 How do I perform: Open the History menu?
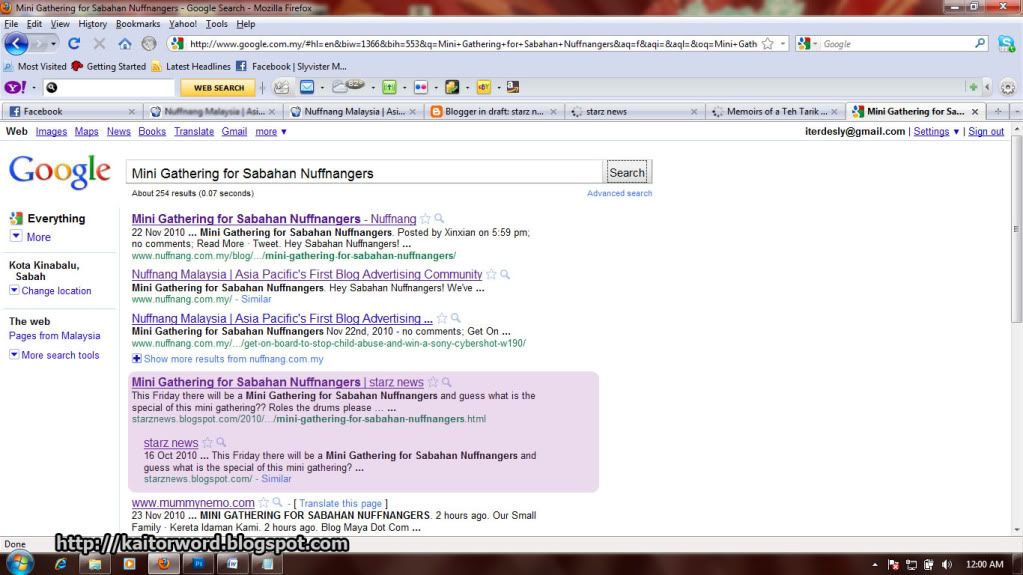92,23
